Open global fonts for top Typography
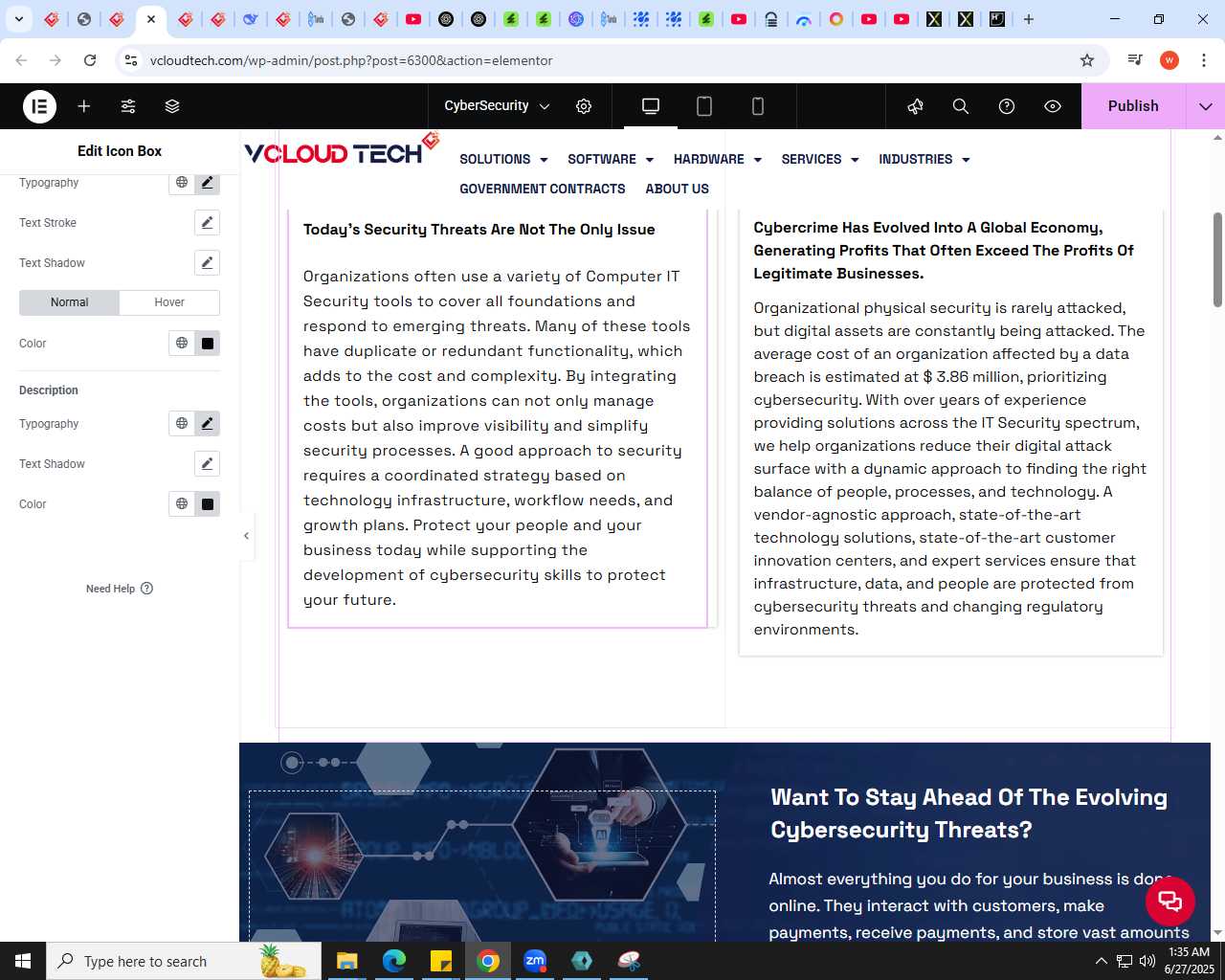Image resolution: width=1225 pixels, height=980 pixels. (x=182, y=182)
